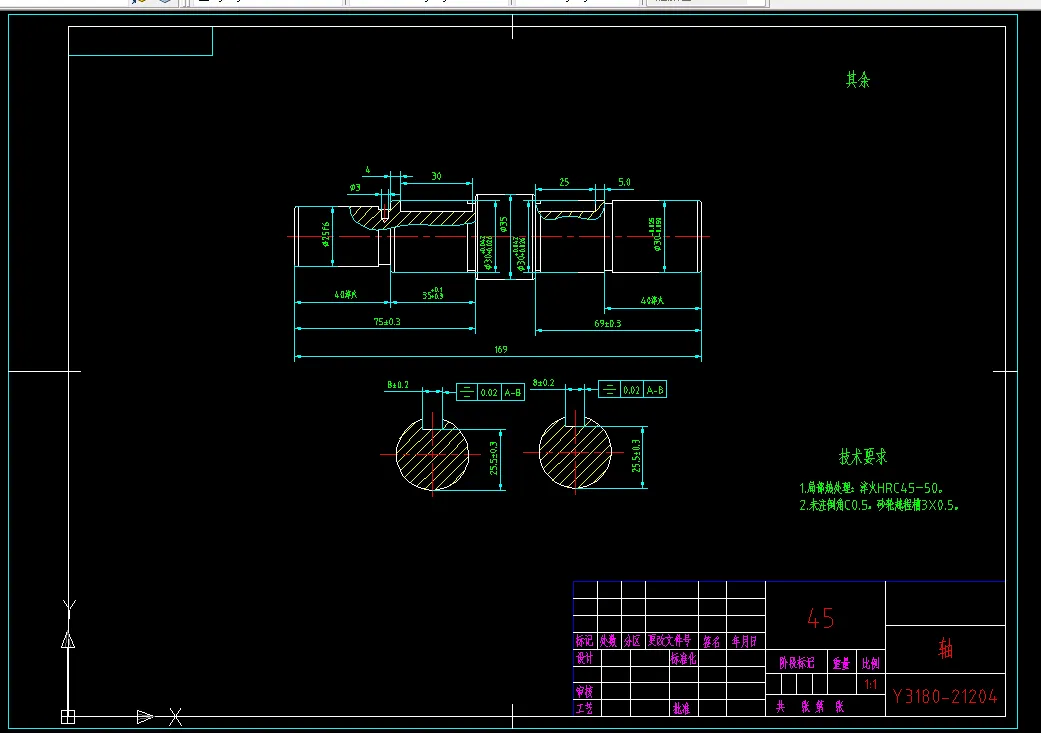Select the 30 keyway length dimension
Screen dimensions: 1041x733
pos(436,176)
